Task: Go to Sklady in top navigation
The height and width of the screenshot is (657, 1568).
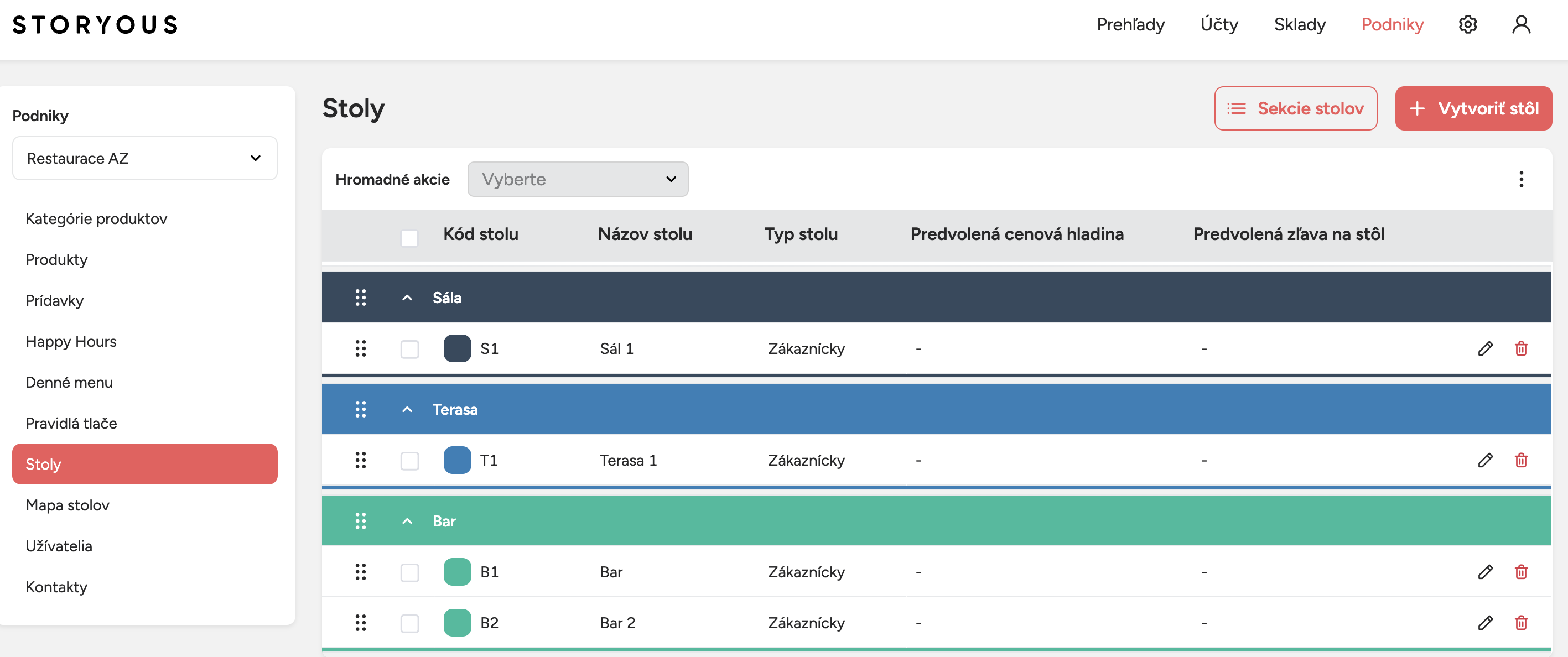Action: [x=1299, y=24]
